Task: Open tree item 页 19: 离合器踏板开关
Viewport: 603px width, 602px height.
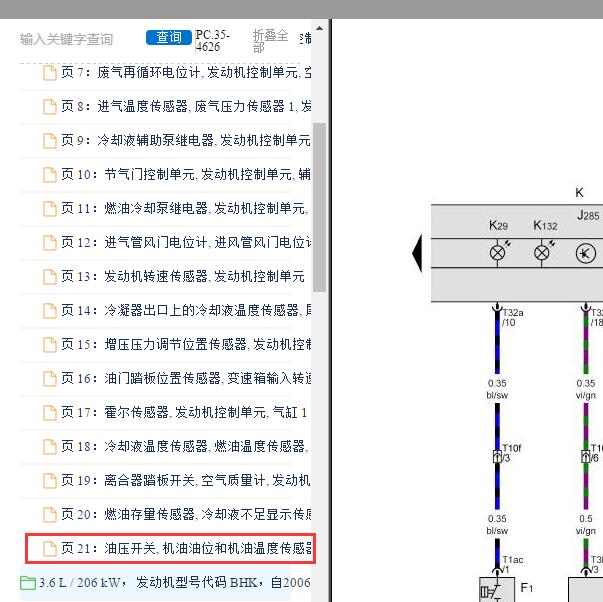Action: (177, 480)
